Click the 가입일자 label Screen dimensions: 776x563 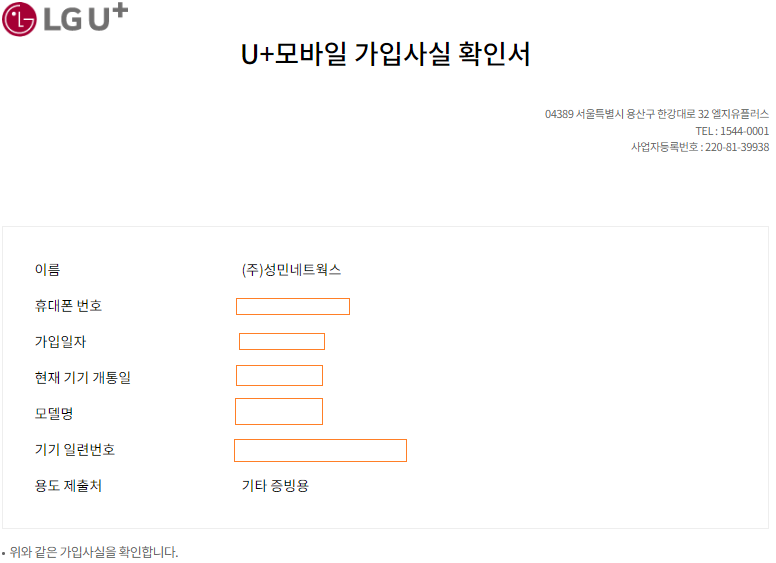click(x=60, y=342)
